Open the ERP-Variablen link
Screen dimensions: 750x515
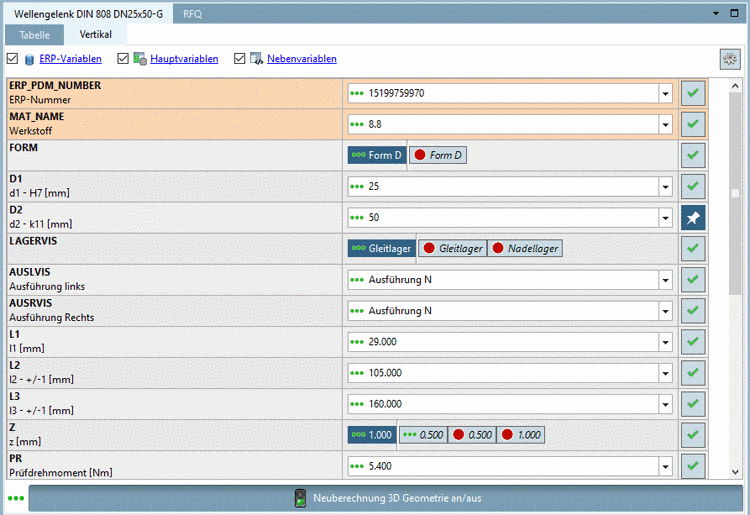click(x=70, y=59)
